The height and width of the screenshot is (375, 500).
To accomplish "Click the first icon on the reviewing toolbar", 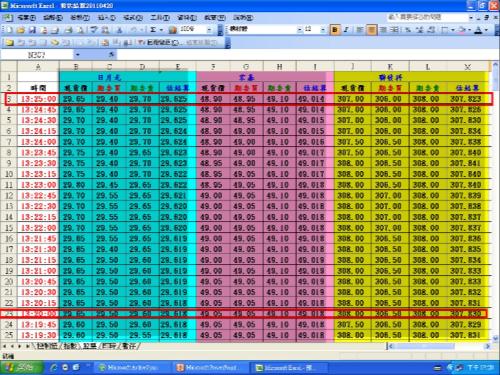I will coord(9,42).
